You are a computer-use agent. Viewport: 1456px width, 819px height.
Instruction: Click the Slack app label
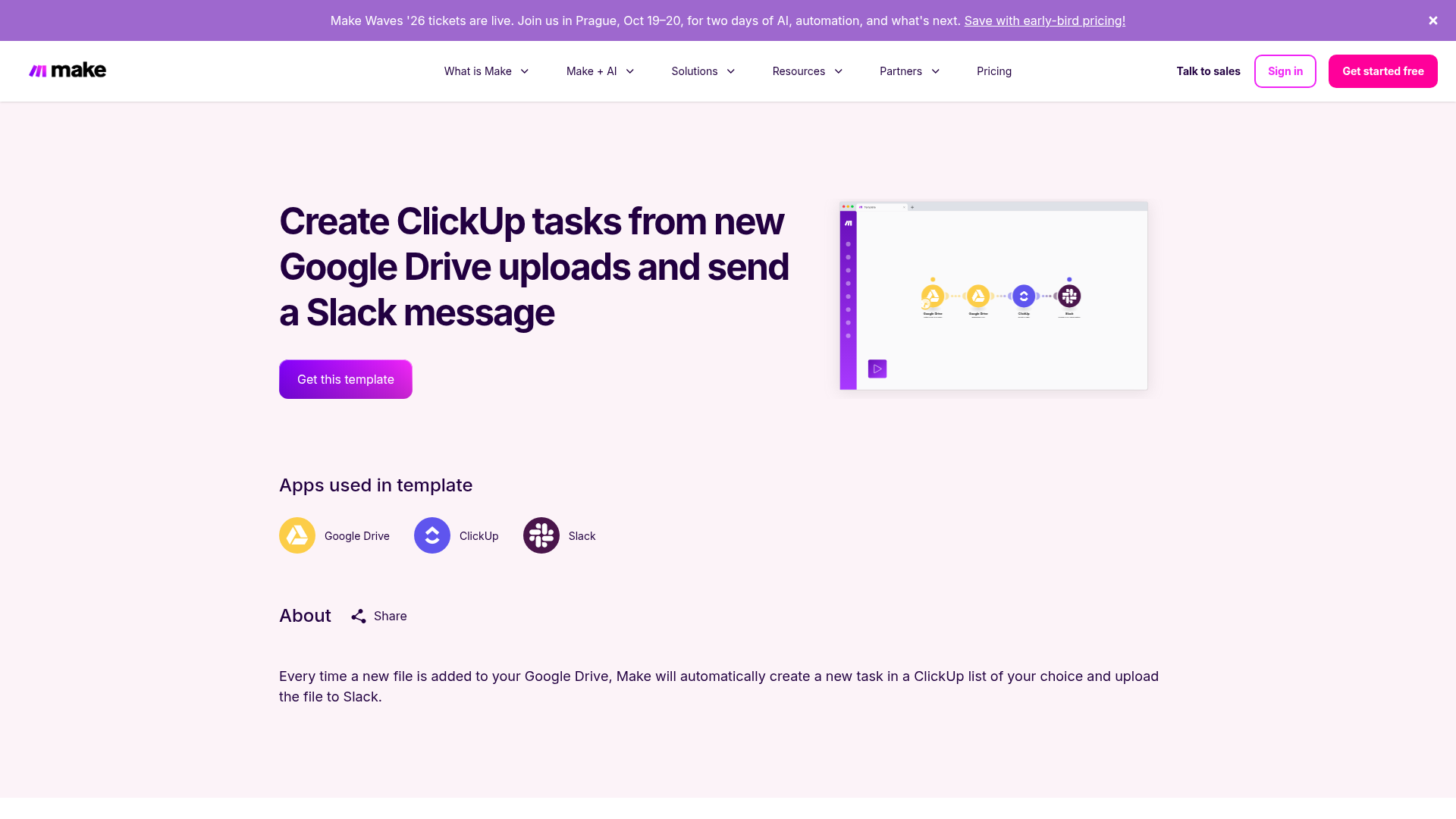pyautogui.click(x=582, y=536)
